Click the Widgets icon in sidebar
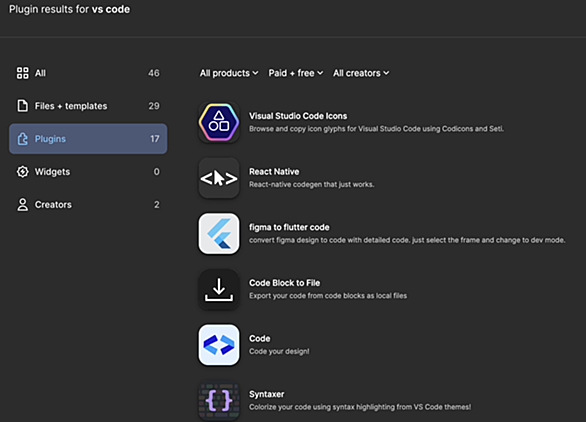 coord(22,172)
